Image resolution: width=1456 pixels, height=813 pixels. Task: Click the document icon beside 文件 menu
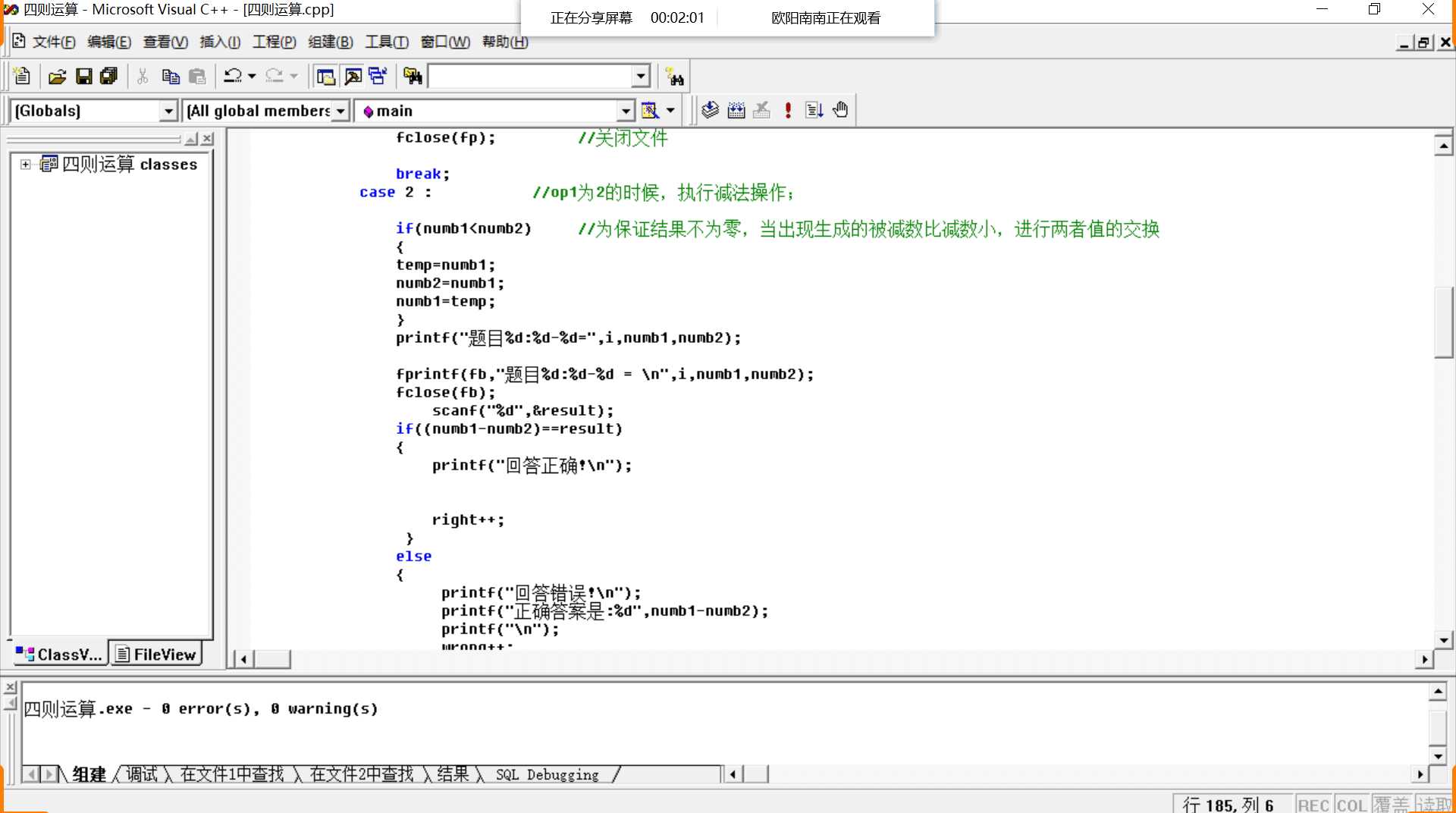click(19, 42)
